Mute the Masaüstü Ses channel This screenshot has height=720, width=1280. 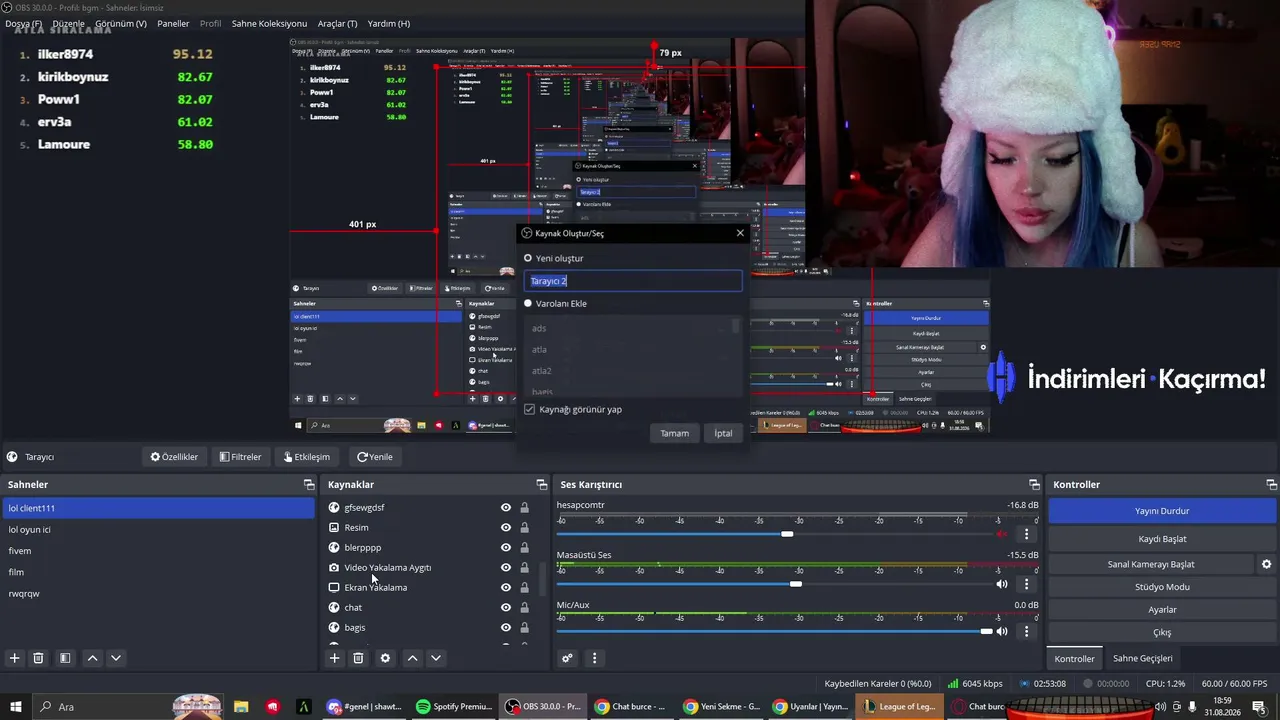[x=1002, y=584]
